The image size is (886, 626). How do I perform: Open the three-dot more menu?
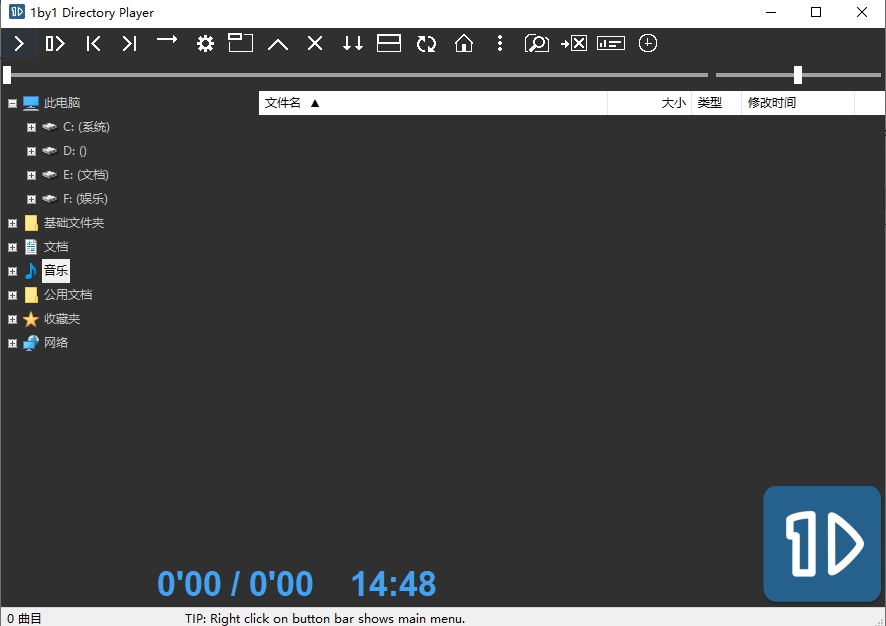[x=500, y=44]
